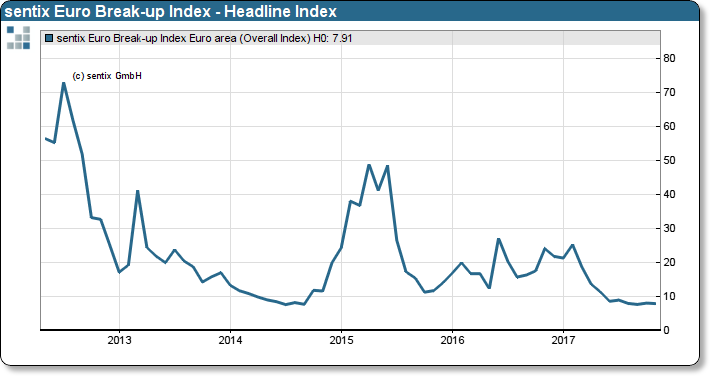Screen dimensions: 710x376
Task: Click the blue legend color square
Action: click(x=49, y=39)
